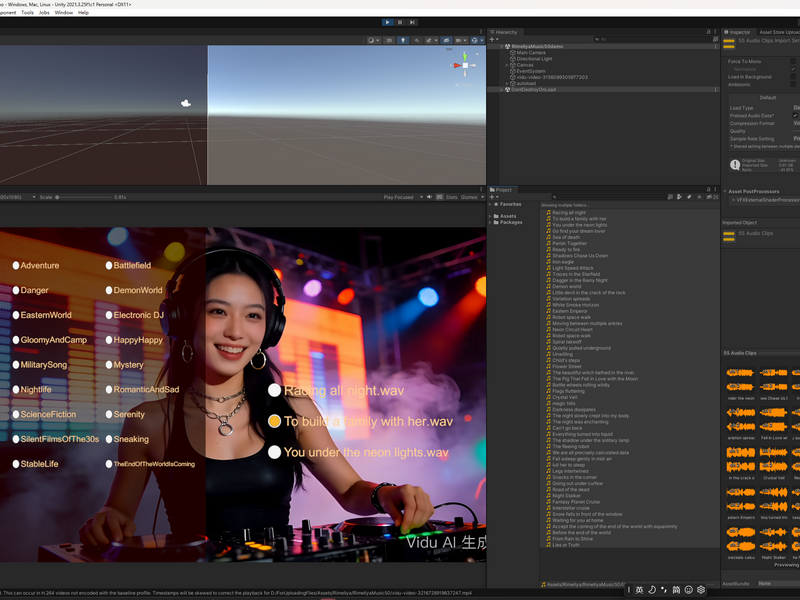The image size is (800, 600).
Task: Toggle Force To Mono checkbox
Action: [793, 61]
